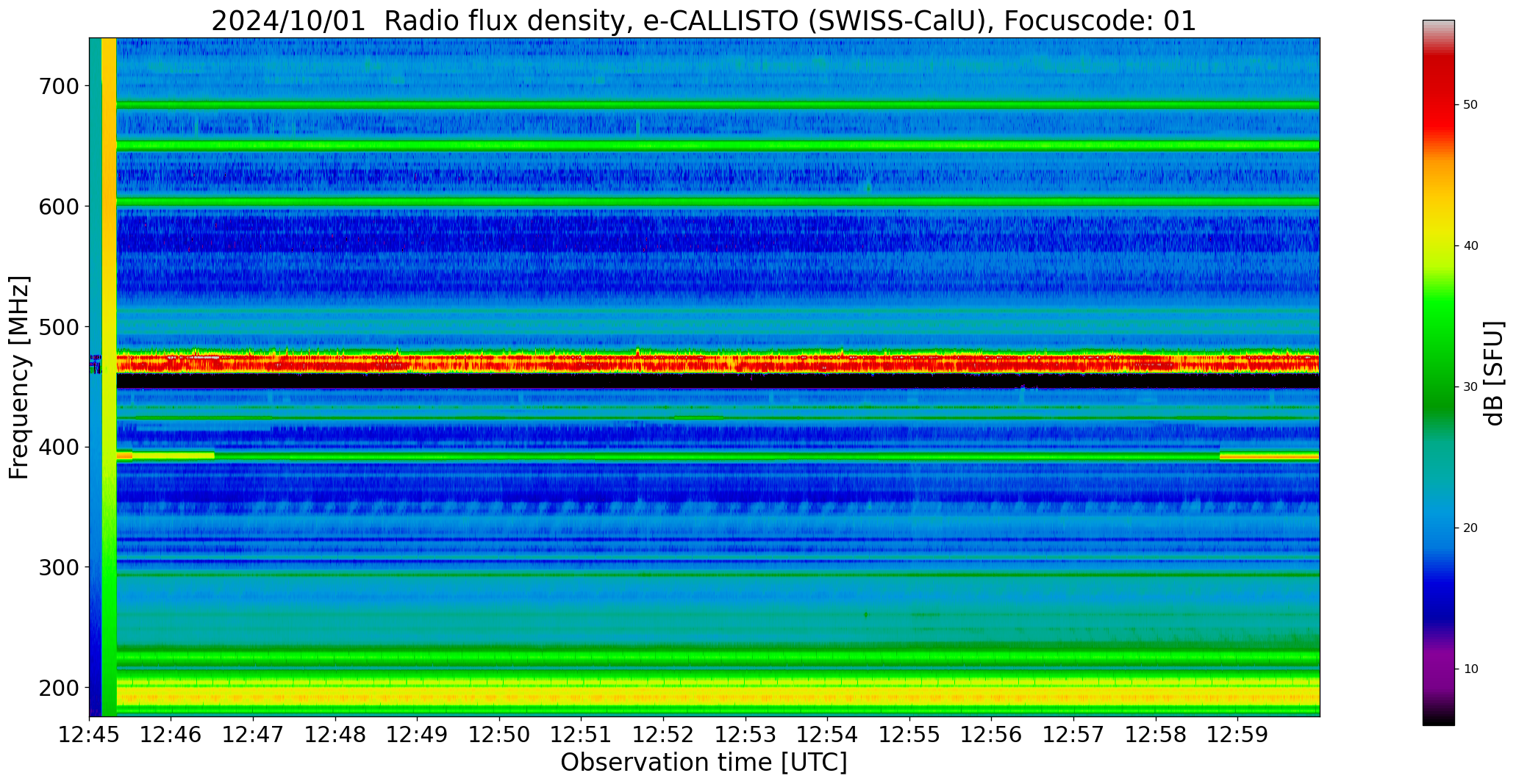
Task: Click the 400 frequency tick label
Action: click(x=59, y=447)
